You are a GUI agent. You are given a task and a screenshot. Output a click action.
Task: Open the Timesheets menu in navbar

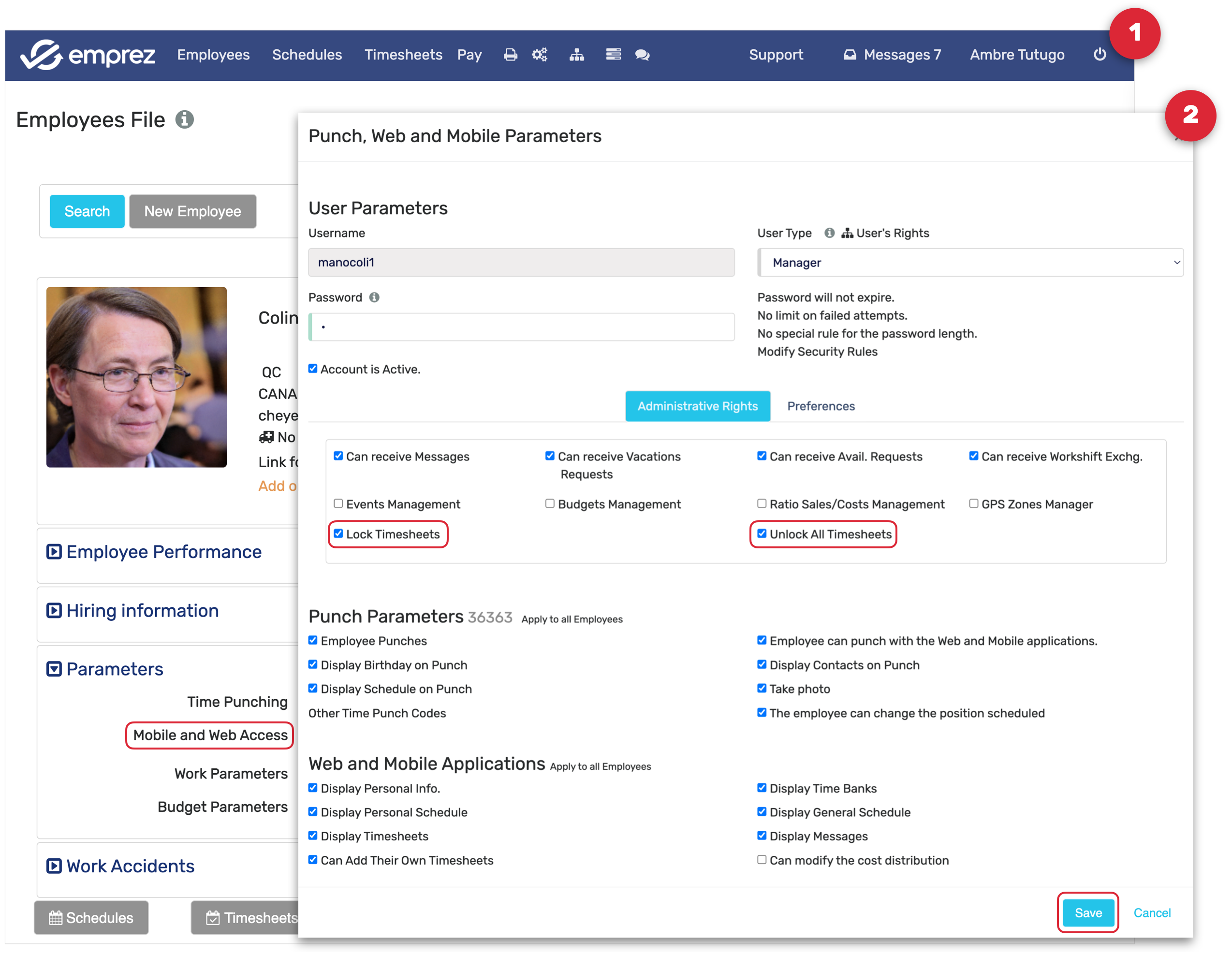tap(403, 55)
